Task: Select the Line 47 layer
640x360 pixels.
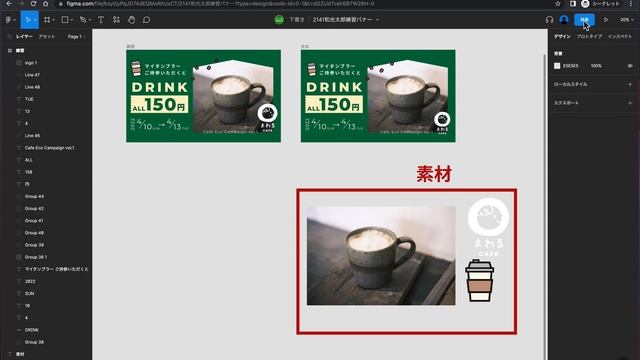Action: [x=32, y=75]
